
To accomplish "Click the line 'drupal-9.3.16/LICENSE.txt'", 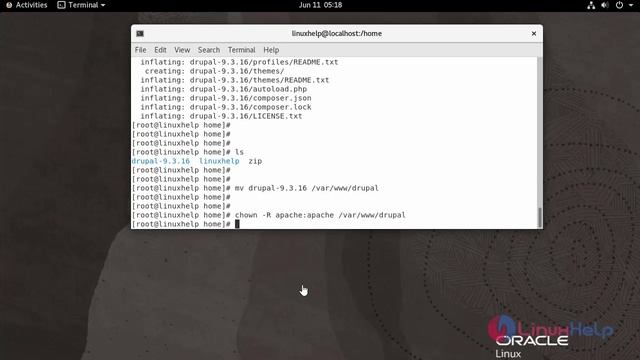I will pos(246,116).
